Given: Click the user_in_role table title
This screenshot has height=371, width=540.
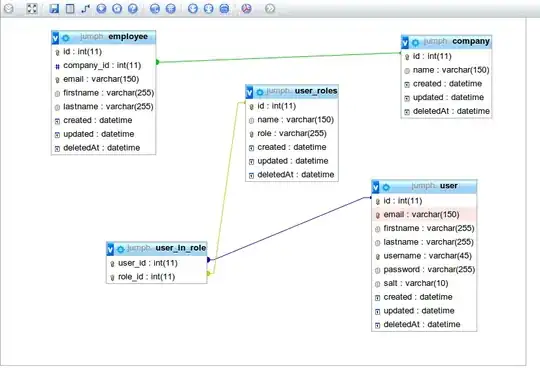Looking at the screenshot, I should pyautogui.click(x=181, y=248).
